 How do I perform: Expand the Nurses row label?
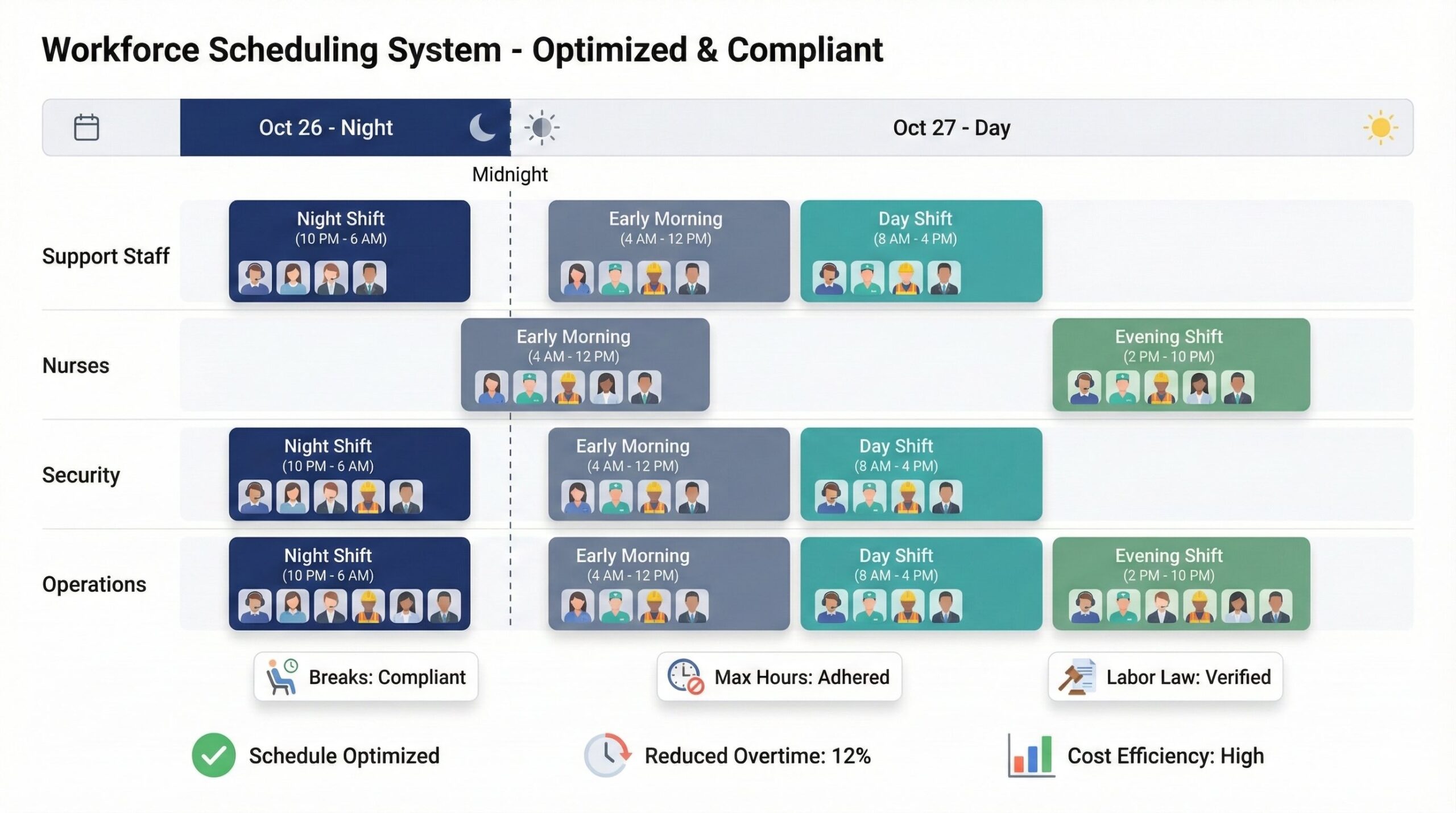pyautogui.click(x=76, y=366)
